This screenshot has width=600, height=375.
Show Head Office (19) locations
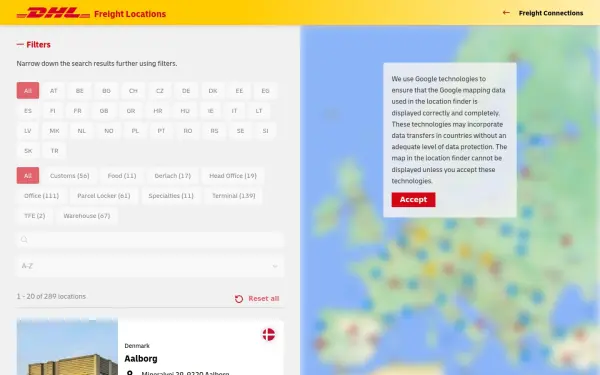click(x=233, y=176)
